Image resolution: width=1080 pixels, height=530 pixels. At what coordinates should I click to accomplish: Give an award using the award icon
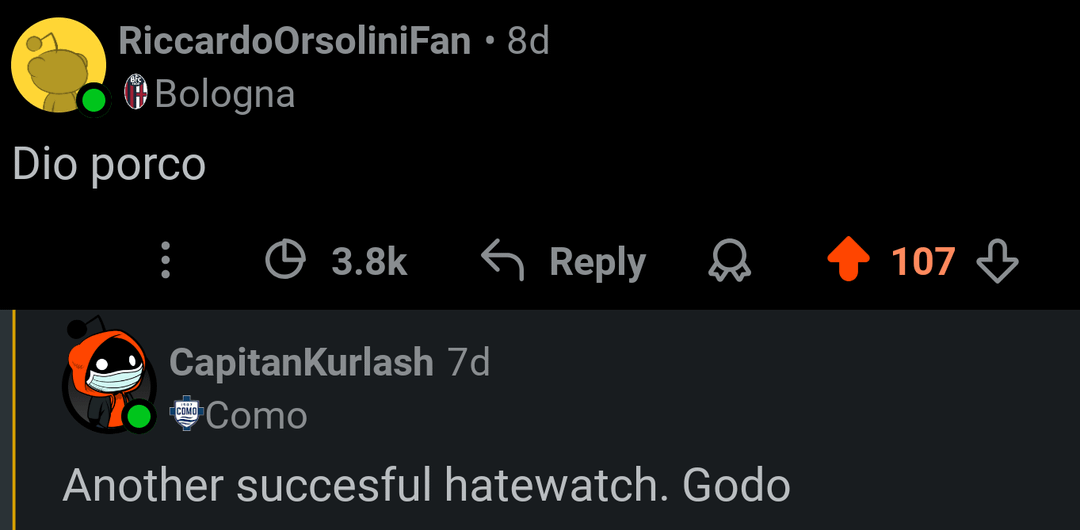coord(729,262)
